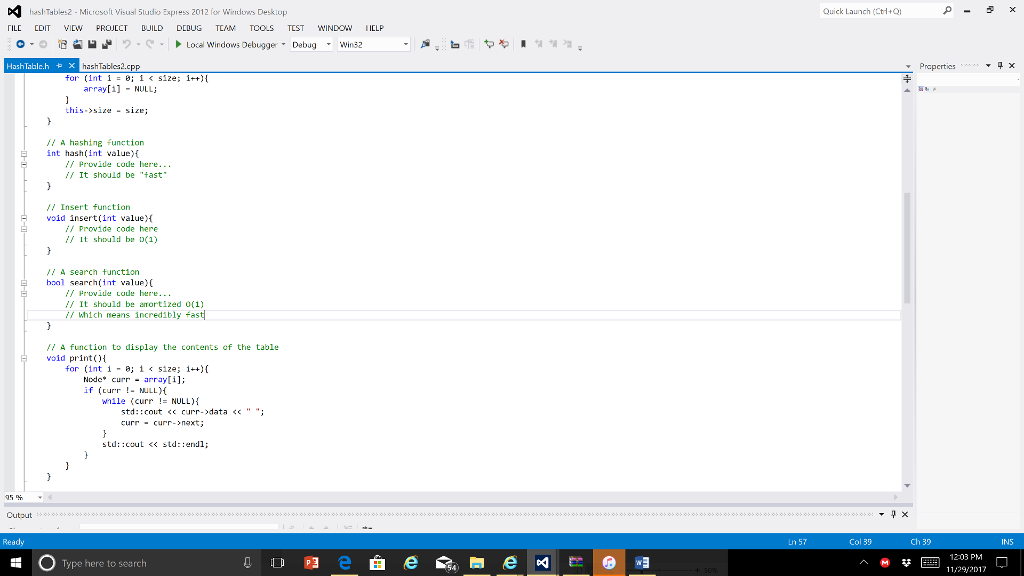The image size is (1024, 576).
Task: Click the editor vertical scrollbar thumb
Action: click(x=907, y=248)
